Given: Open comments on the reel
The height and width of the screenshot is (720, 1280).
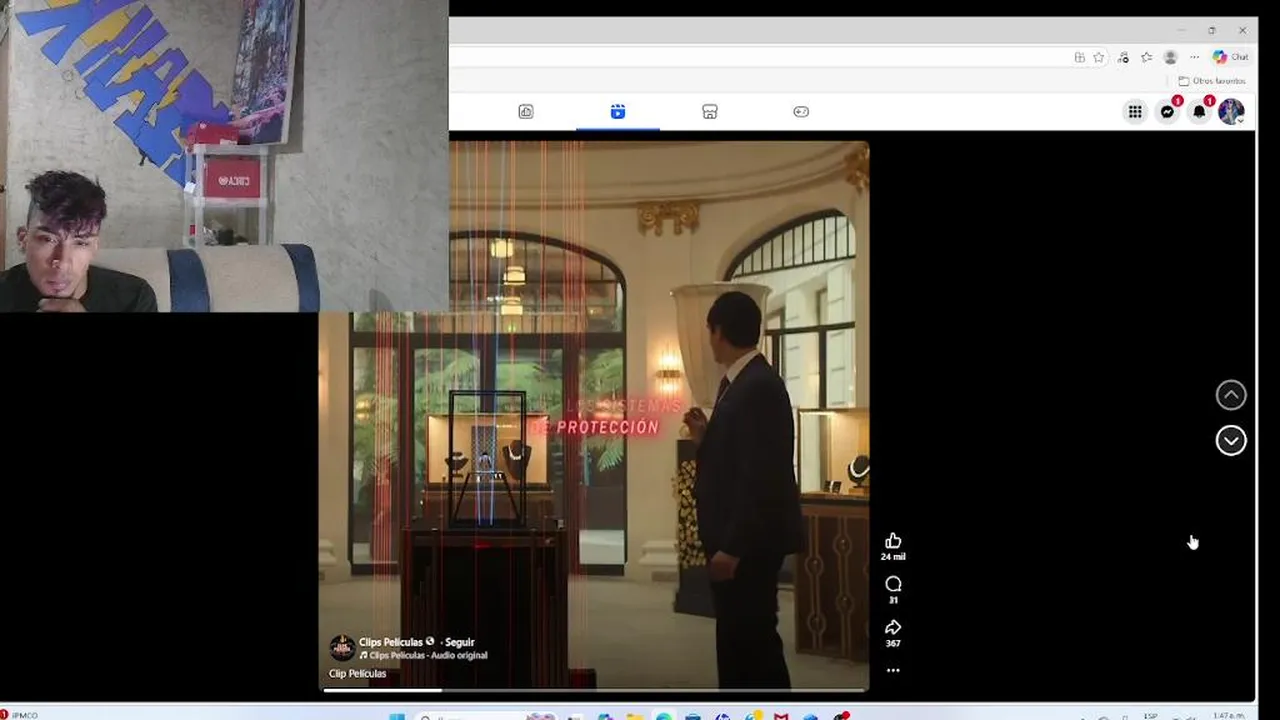Looking at the screenshot, I should click(x=893, y=584).
